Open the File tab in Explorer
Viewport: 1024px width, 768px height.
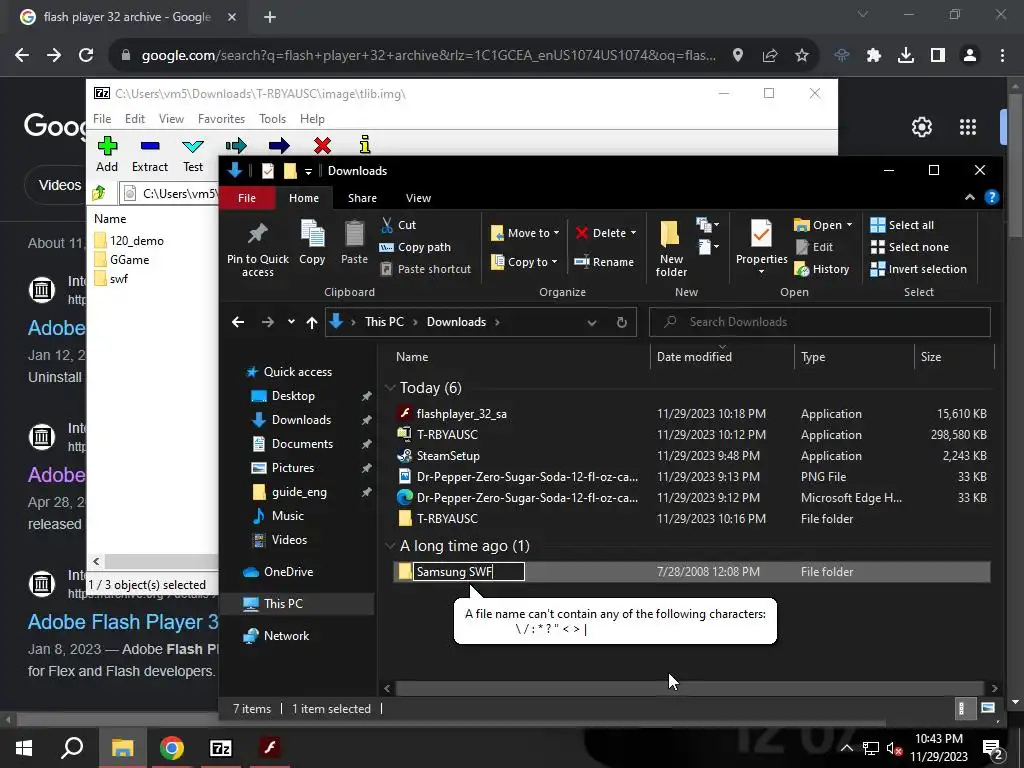(x=247, y=198)
